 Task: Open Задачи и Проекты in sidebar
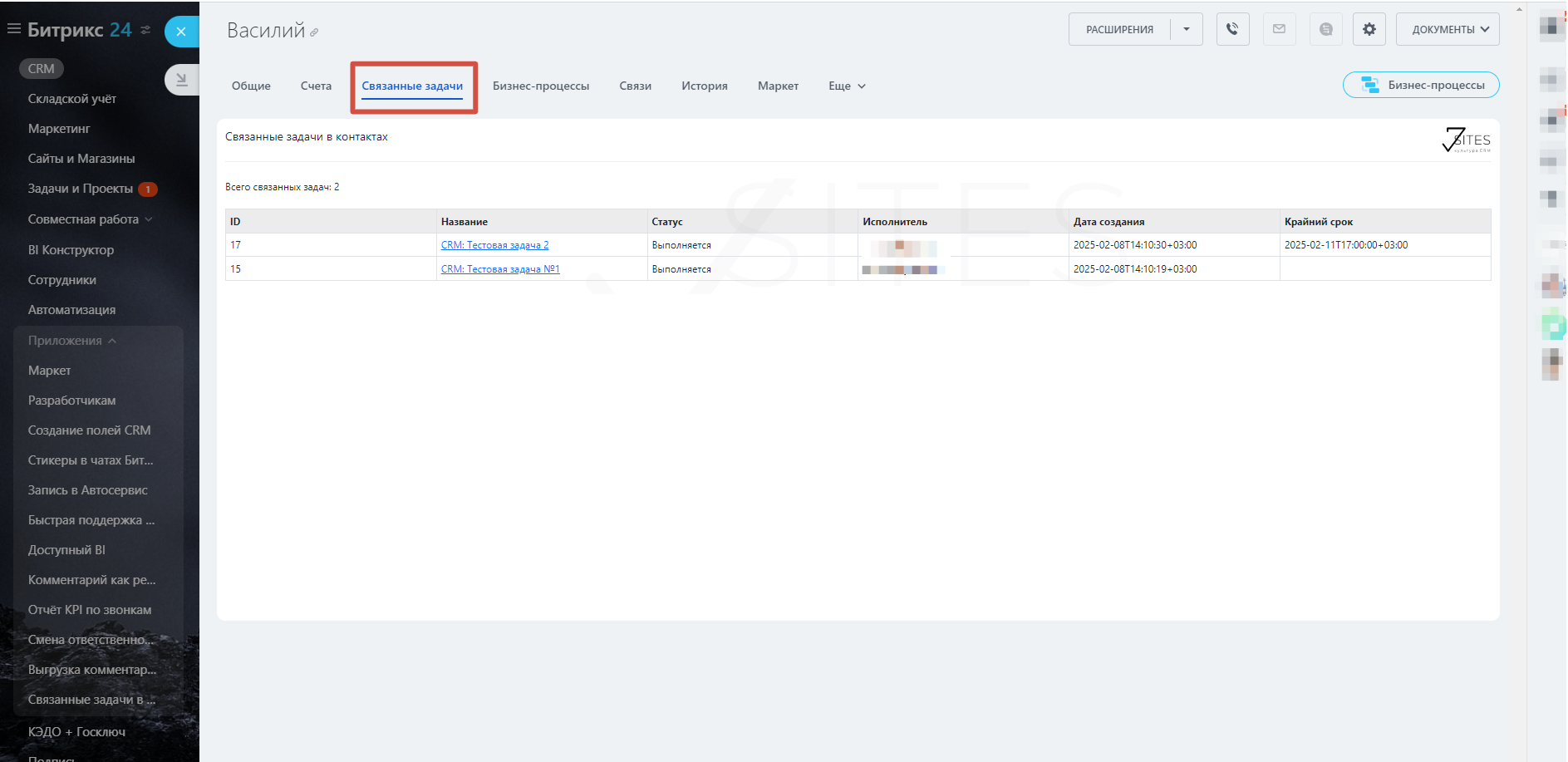(81, 189)
